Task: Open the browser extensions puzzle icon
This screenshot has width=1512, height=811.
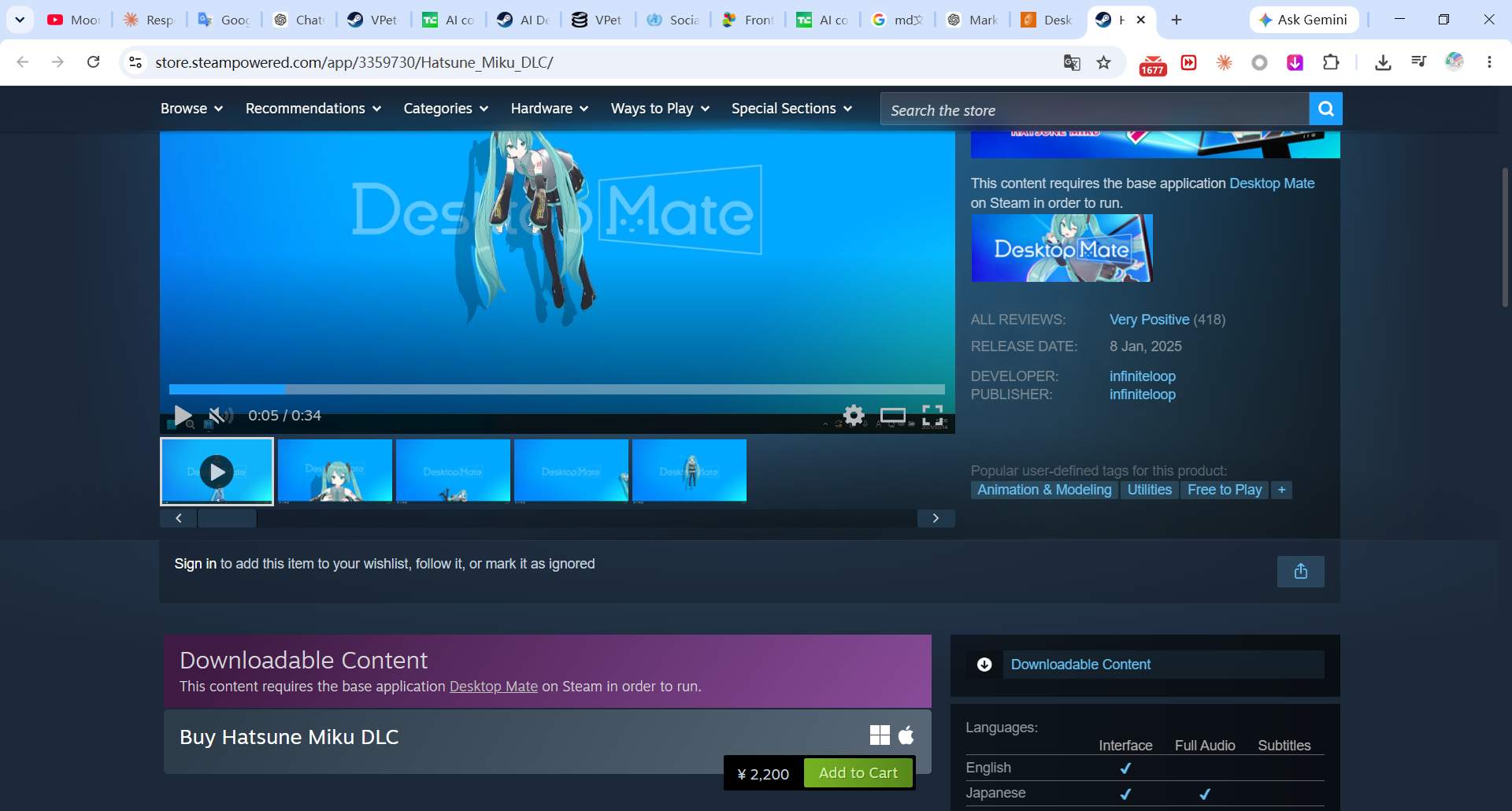Action: coord(1331,62)
